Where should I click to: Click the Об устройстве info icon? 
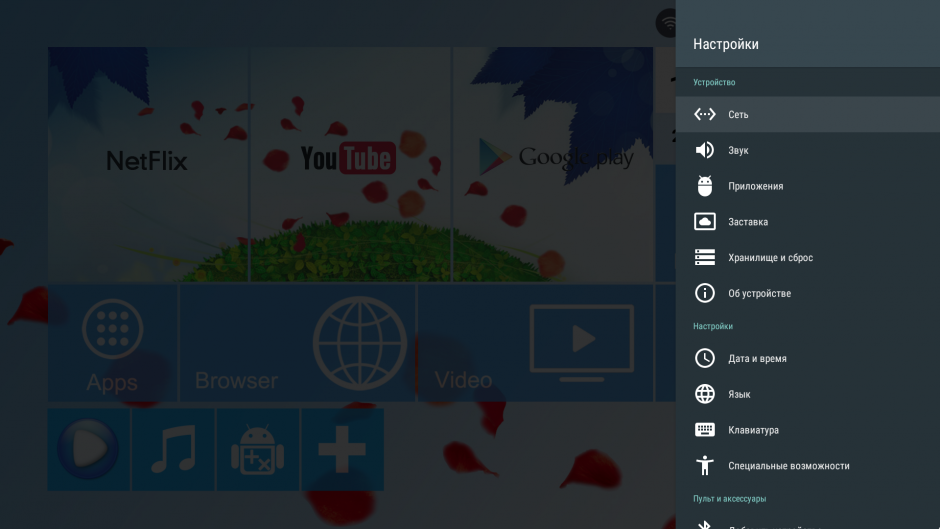pos(704,293)
